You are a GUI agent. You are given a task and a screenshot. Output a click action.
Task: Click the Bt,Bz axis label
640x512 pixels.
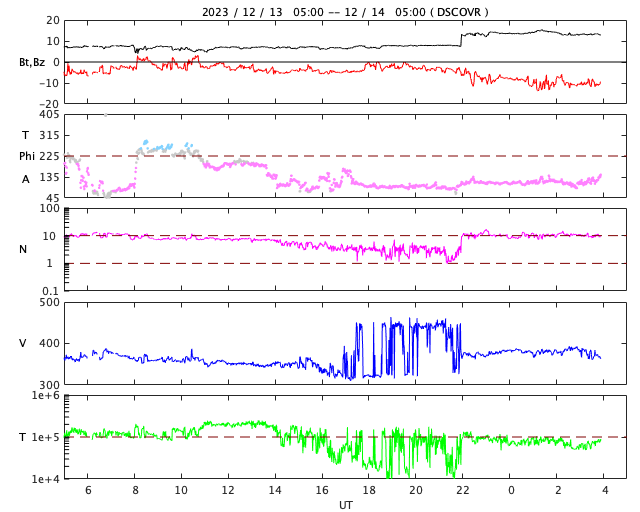tap(32, 62)
